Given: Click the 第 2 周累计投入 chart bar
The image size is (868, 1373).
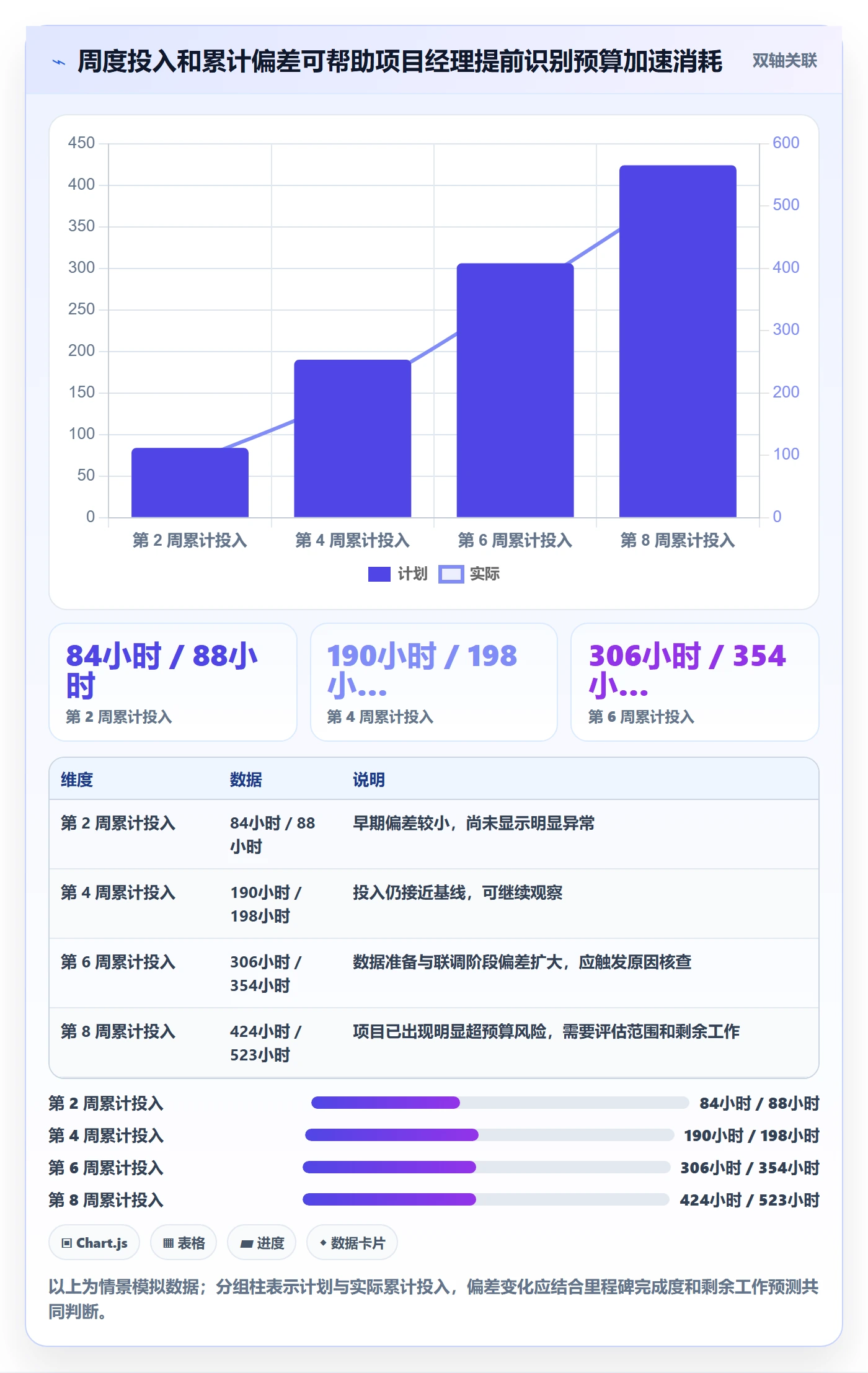Looking at the screenshot, I should 190,482.
